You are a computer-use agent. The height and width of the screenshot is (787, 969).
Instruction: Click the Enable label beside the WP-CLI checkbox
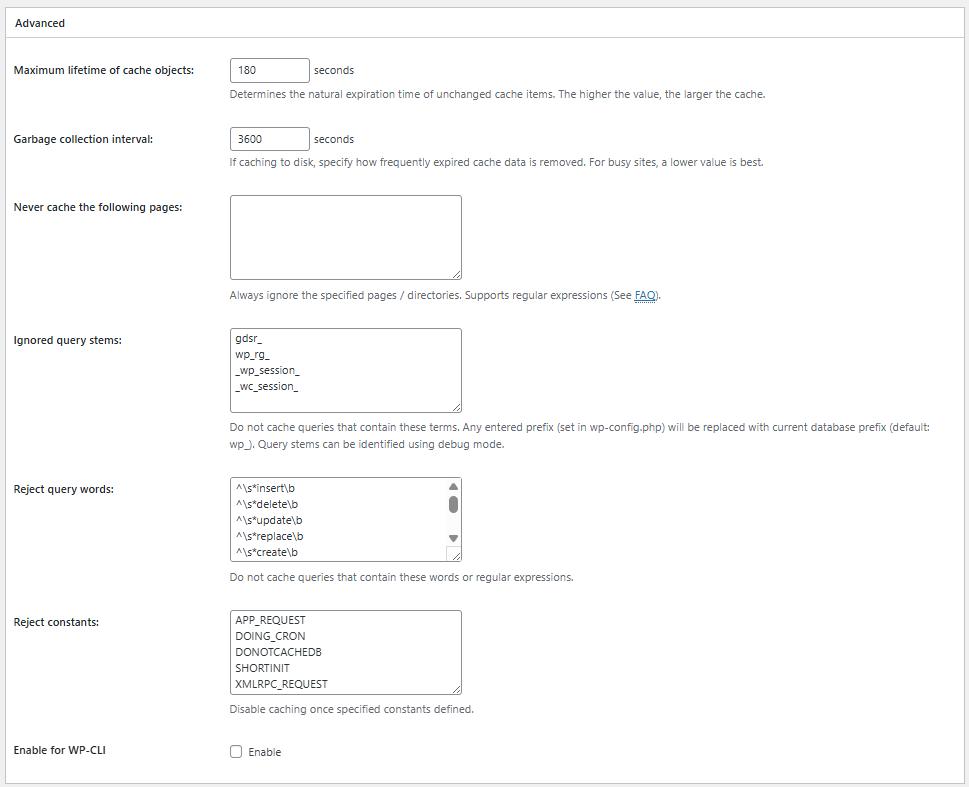tap(265, 752)
